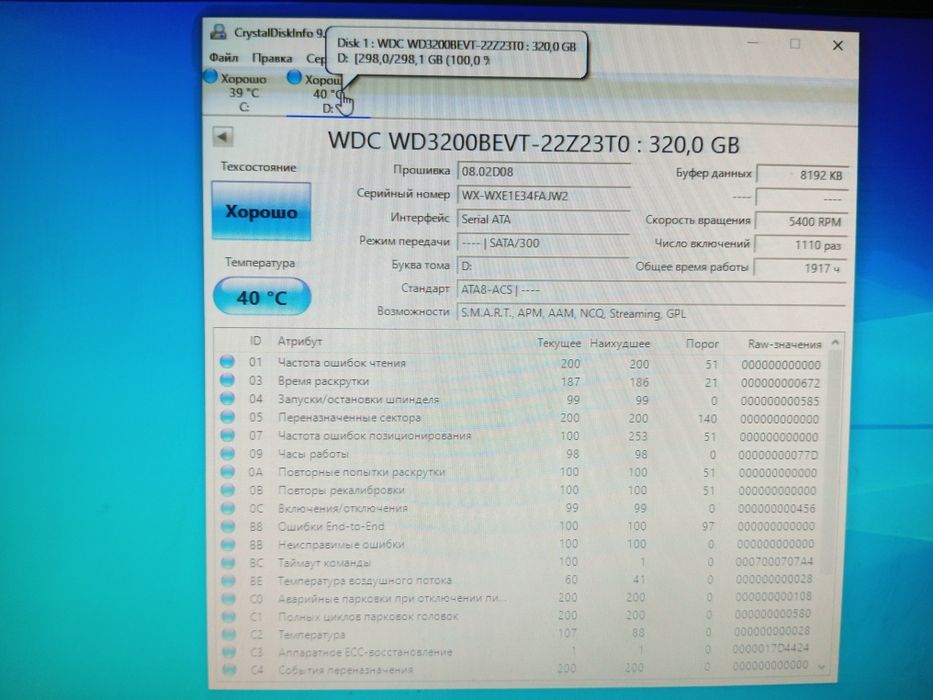This screenshot has width=933, height=700.
Task: Click status icon for attribute BE
Action: click(228, 580)
